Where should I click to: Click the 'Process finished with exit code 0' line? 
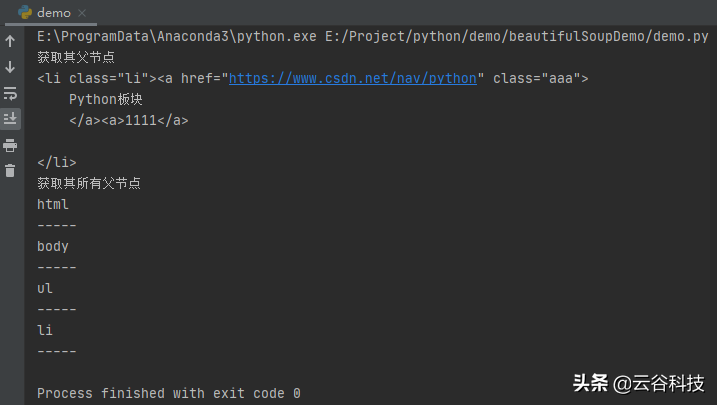(x=169, y=393)
